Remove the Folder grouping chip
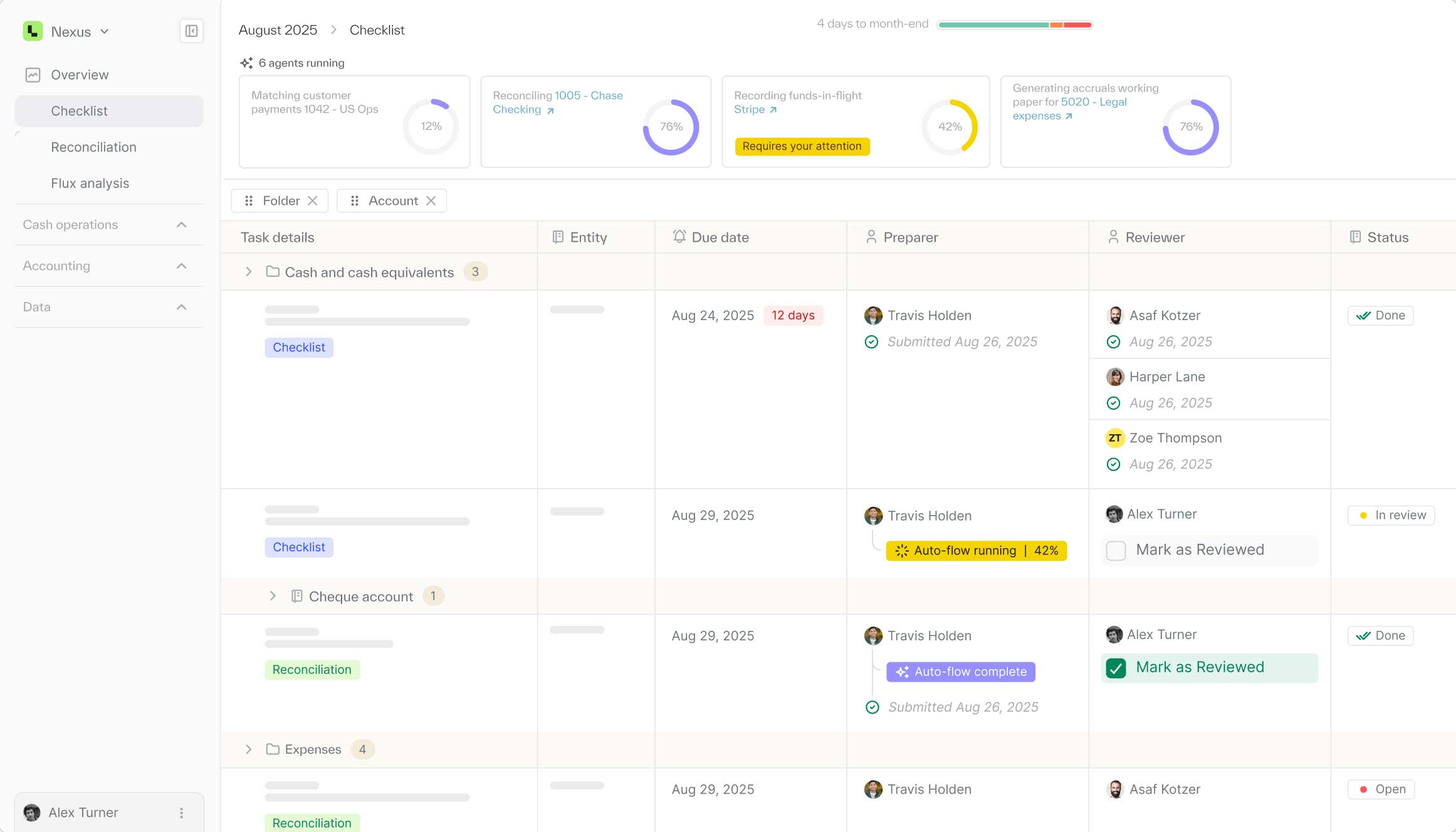Viewport: 1456px width, 832px height. tap(313, 200)
